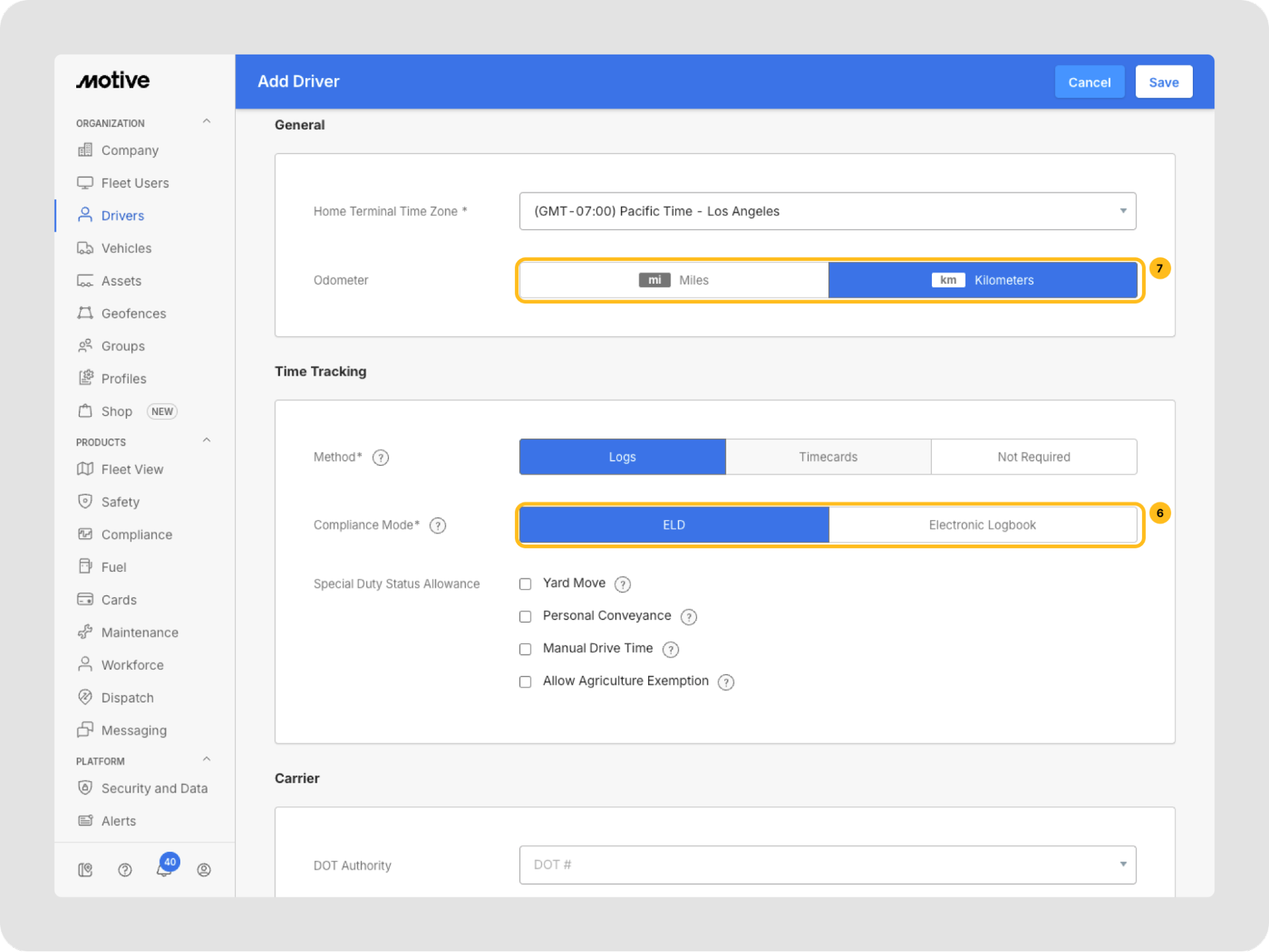Viewport: 1269px width, 952px height.
Task: Go to Compliance in the sidebar
Action: (136, 534)
